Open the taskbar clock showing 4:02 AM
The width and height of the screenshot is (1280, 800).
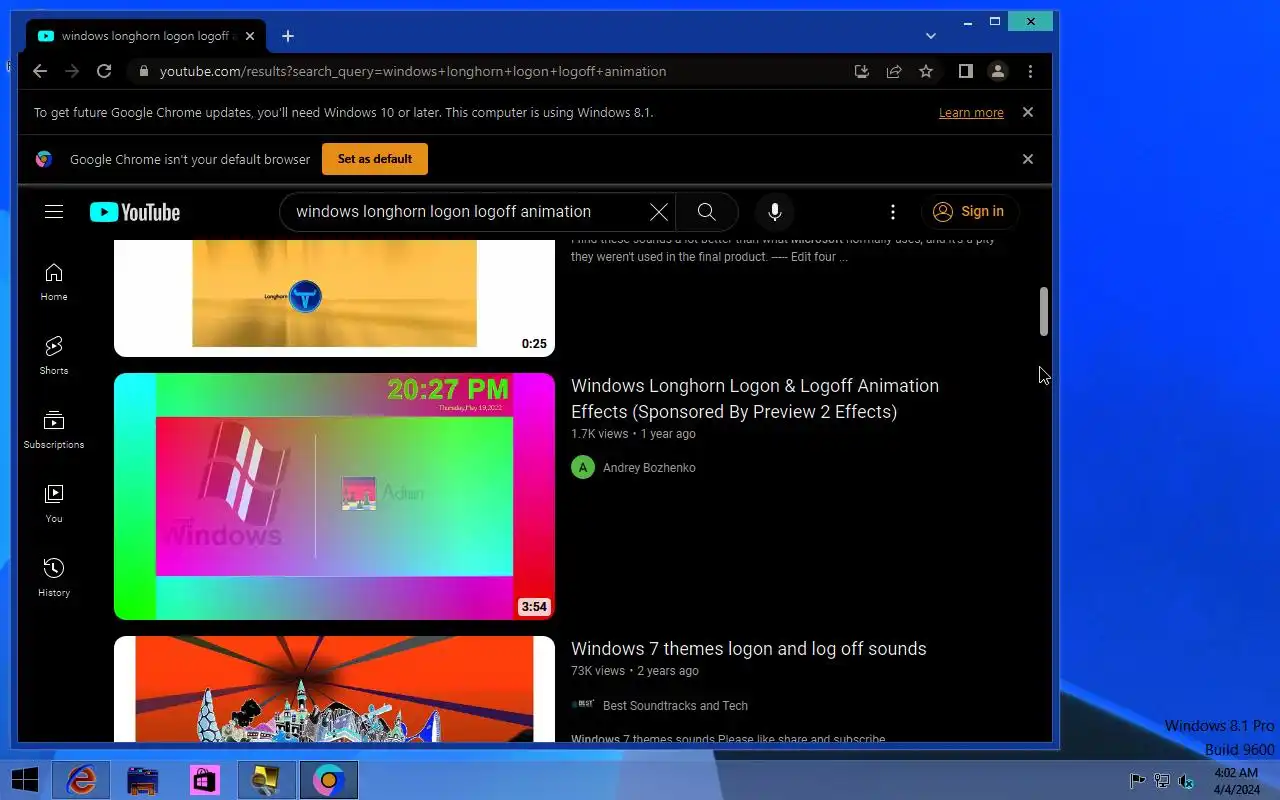tap(1236, 781)
